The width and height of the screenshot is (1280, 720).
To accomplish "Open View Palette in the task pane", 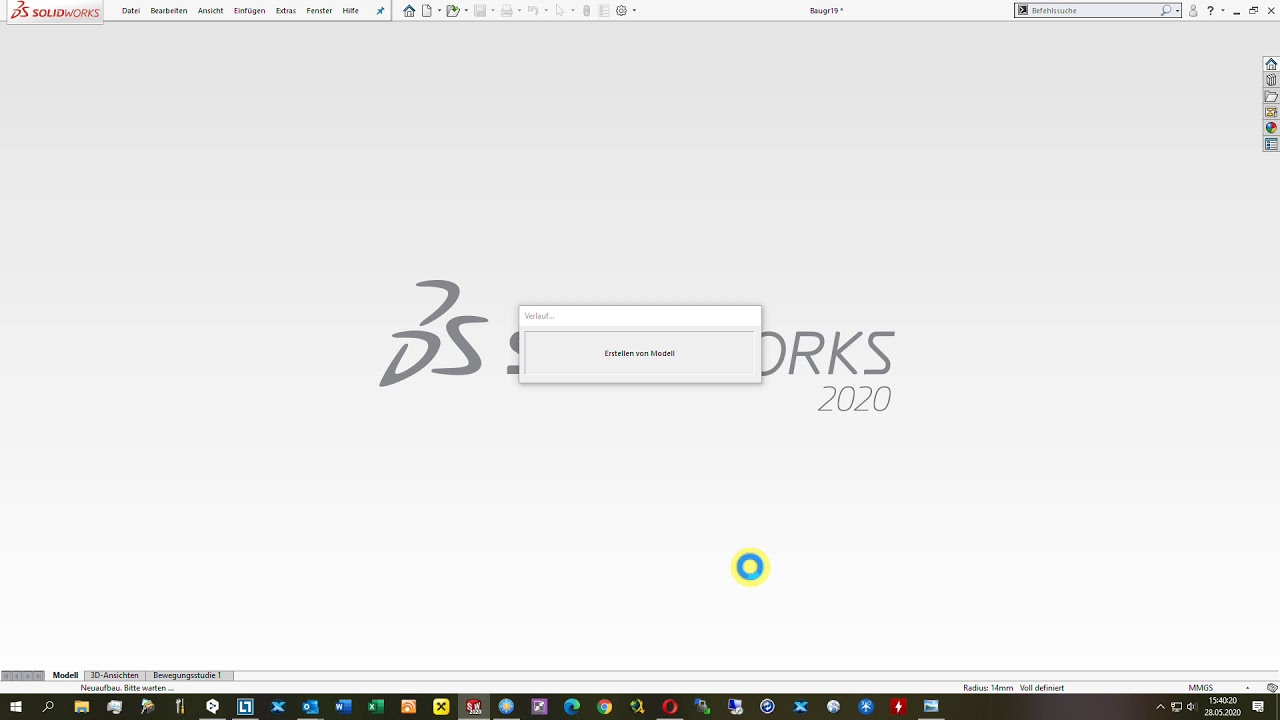I will pyautogui.click(x=1271, y=112).
